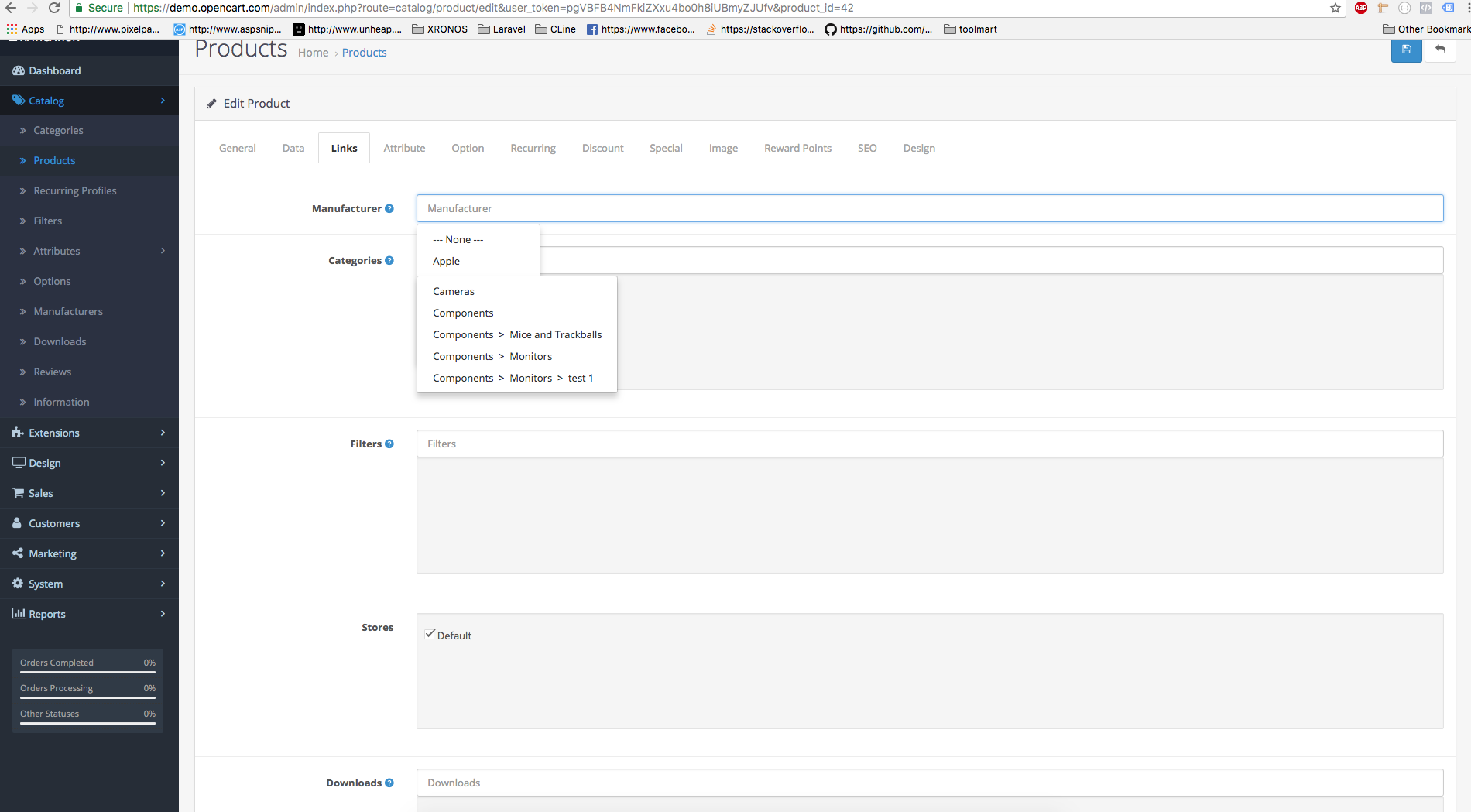
Task: Open Reviews in the sidebar
Action: (53, 372)
